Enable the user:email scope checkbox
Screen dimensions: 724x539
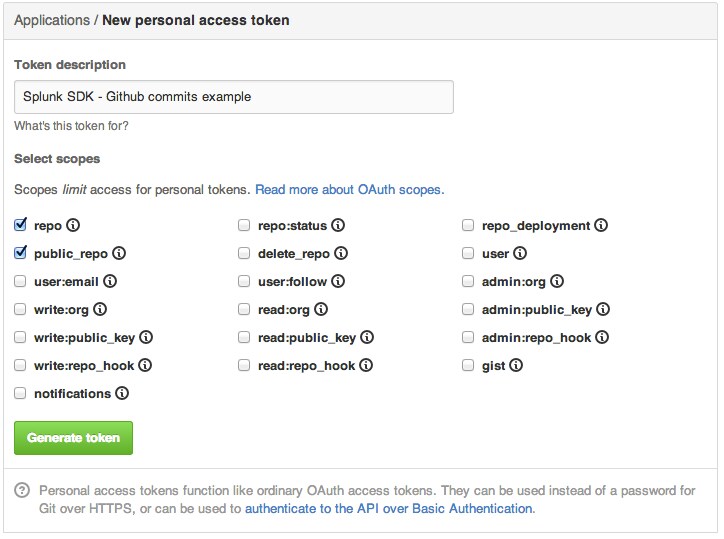20,281
